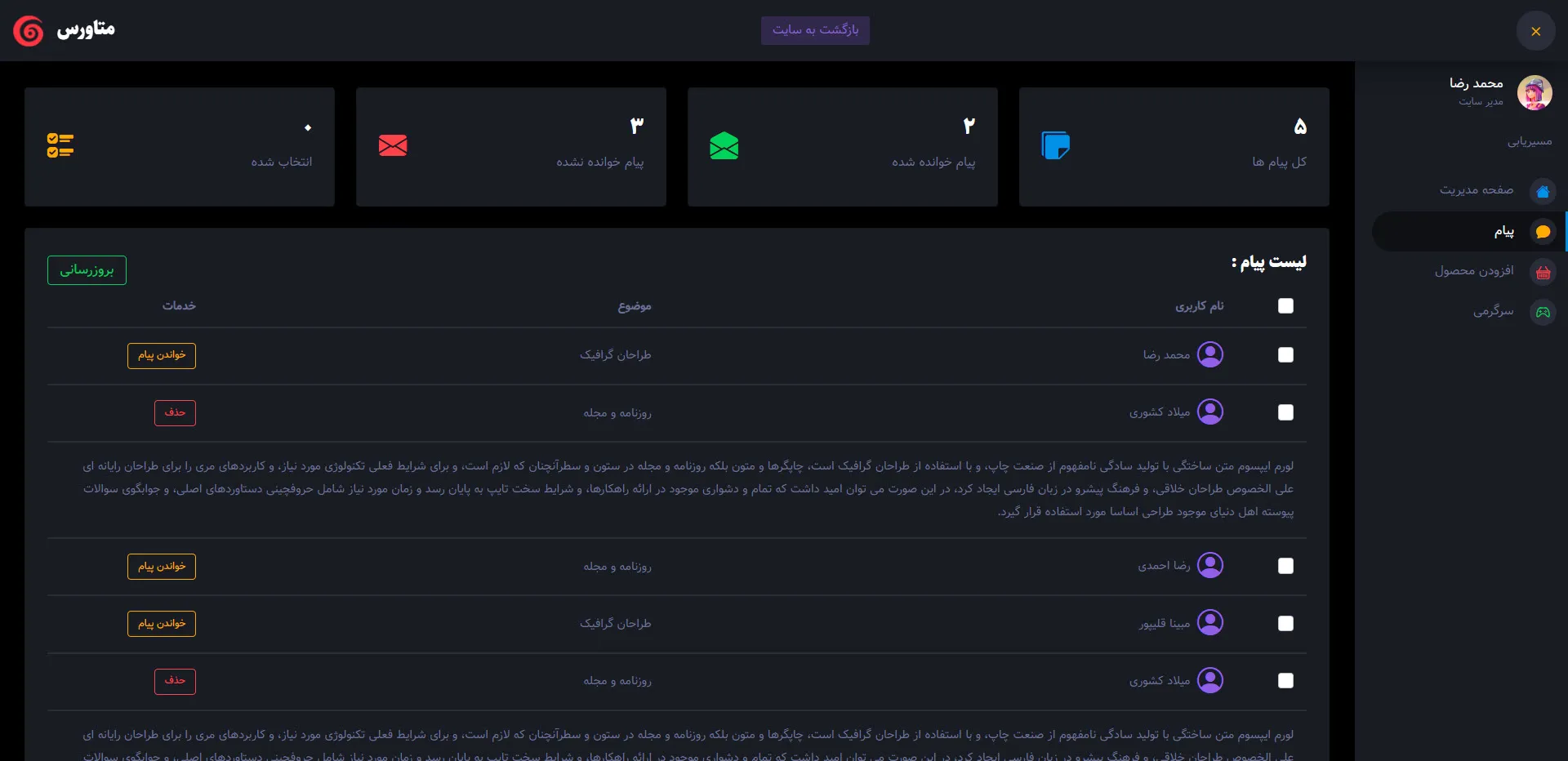
Task: Click the Metaverse spiral logo icon
Action: [29, 31]
